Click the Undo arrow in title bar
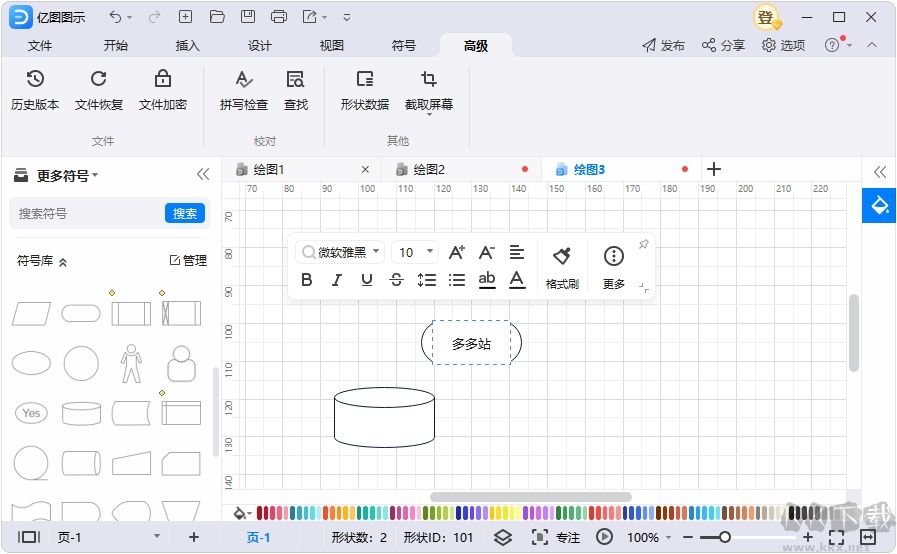 pos(116,17)
